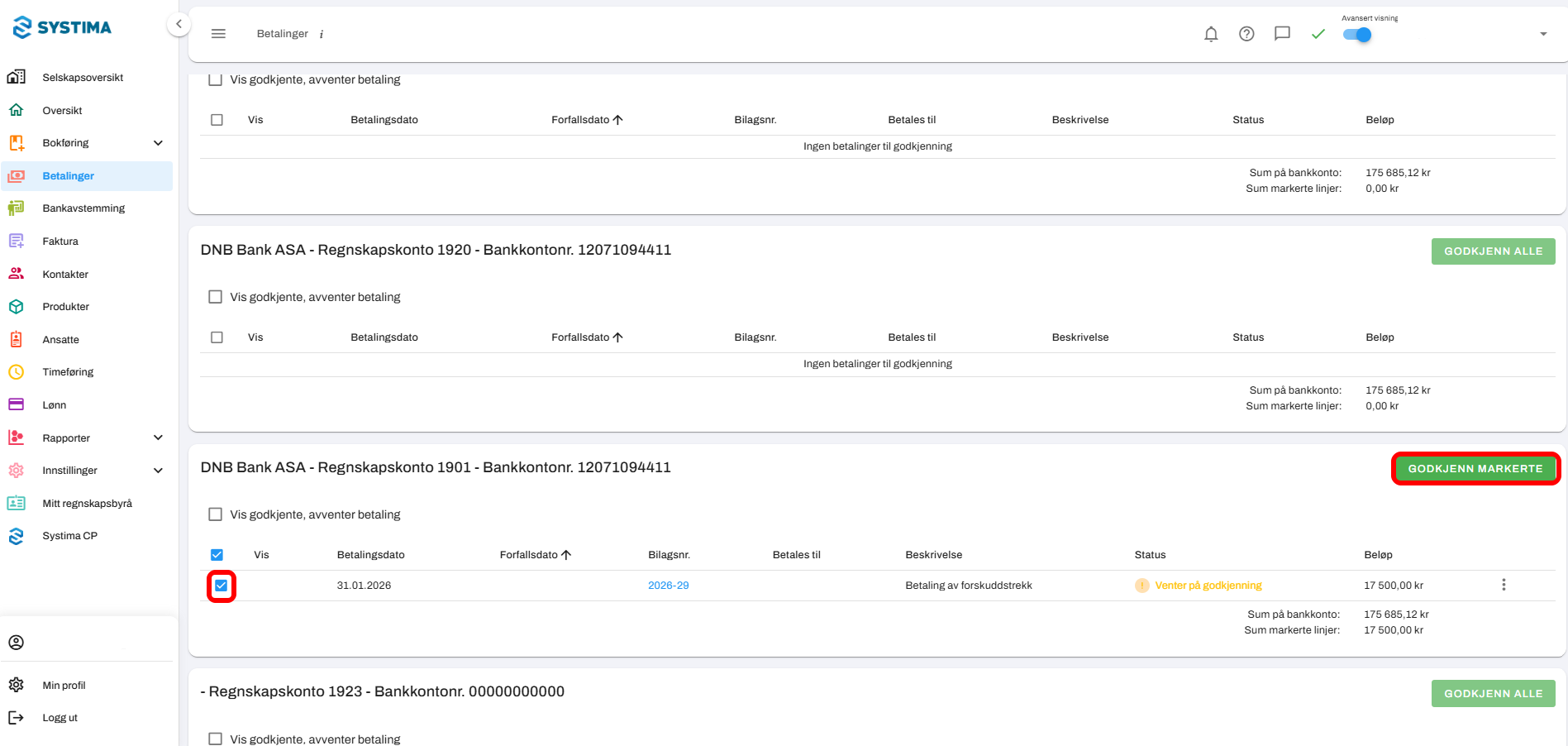Click amount 17 500,00 kr in payment row
This screenshot has height=746, width=1568.
point(1394,586)
